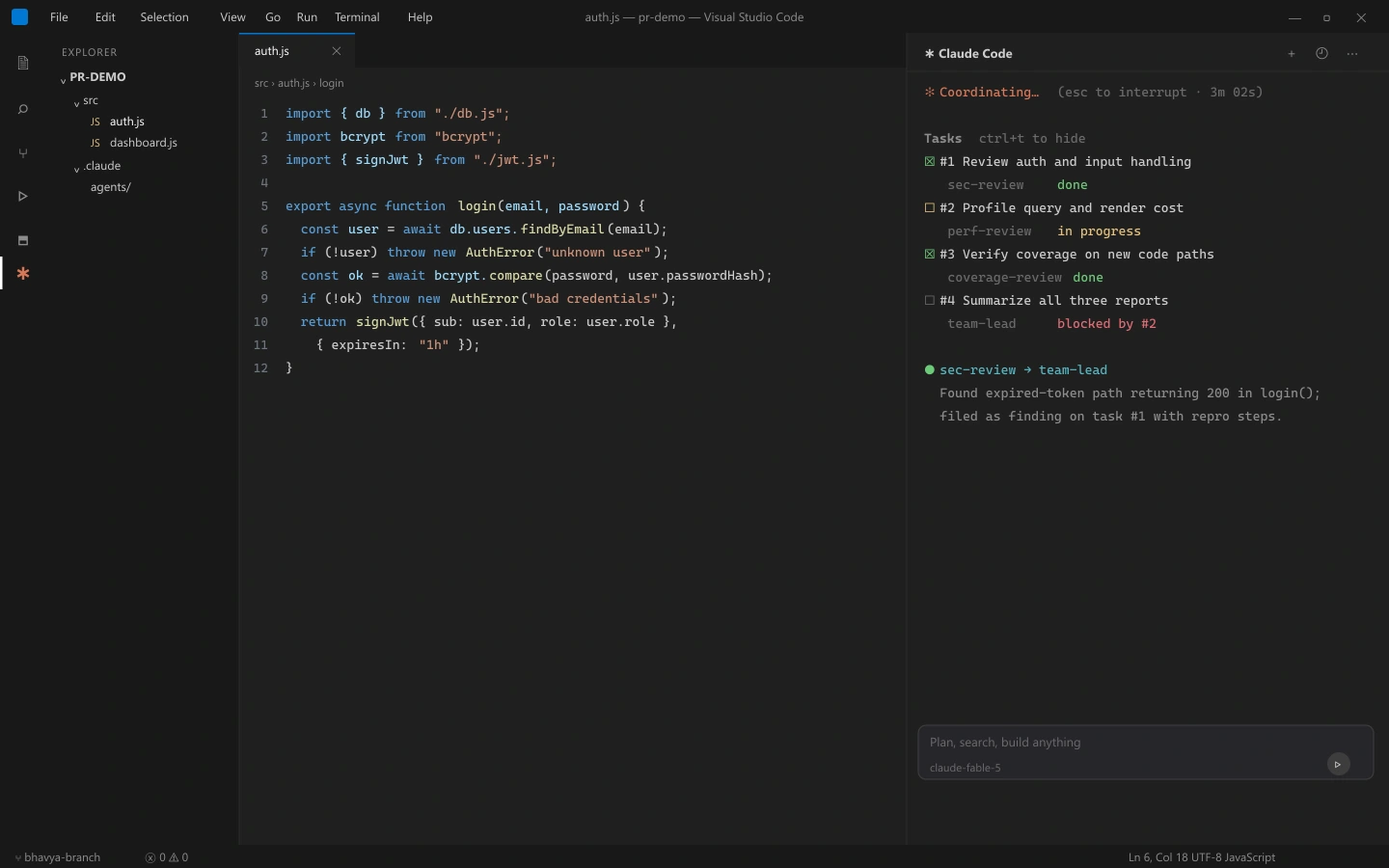Click the src breadcrumb segment
This screenshot has height=868, width=1389.
[x=261, y=83]
